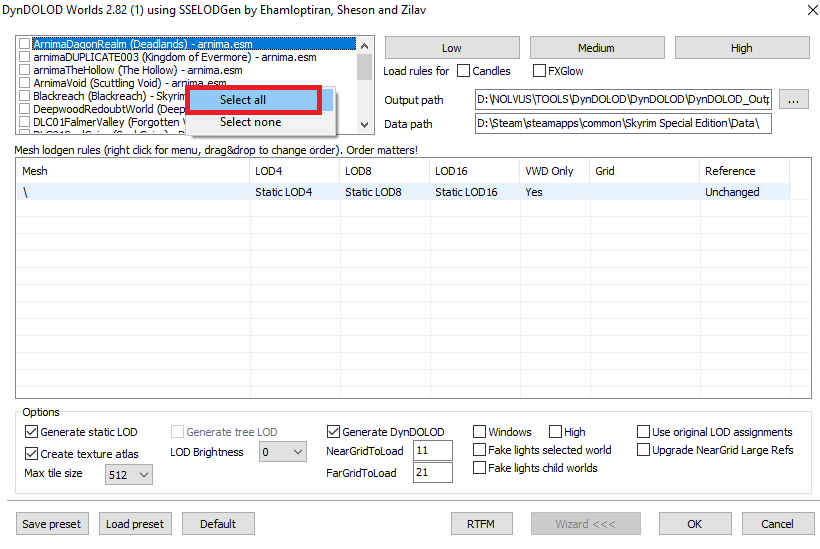
Task: Click the Grid column header
Action: (x=645, y=171)
